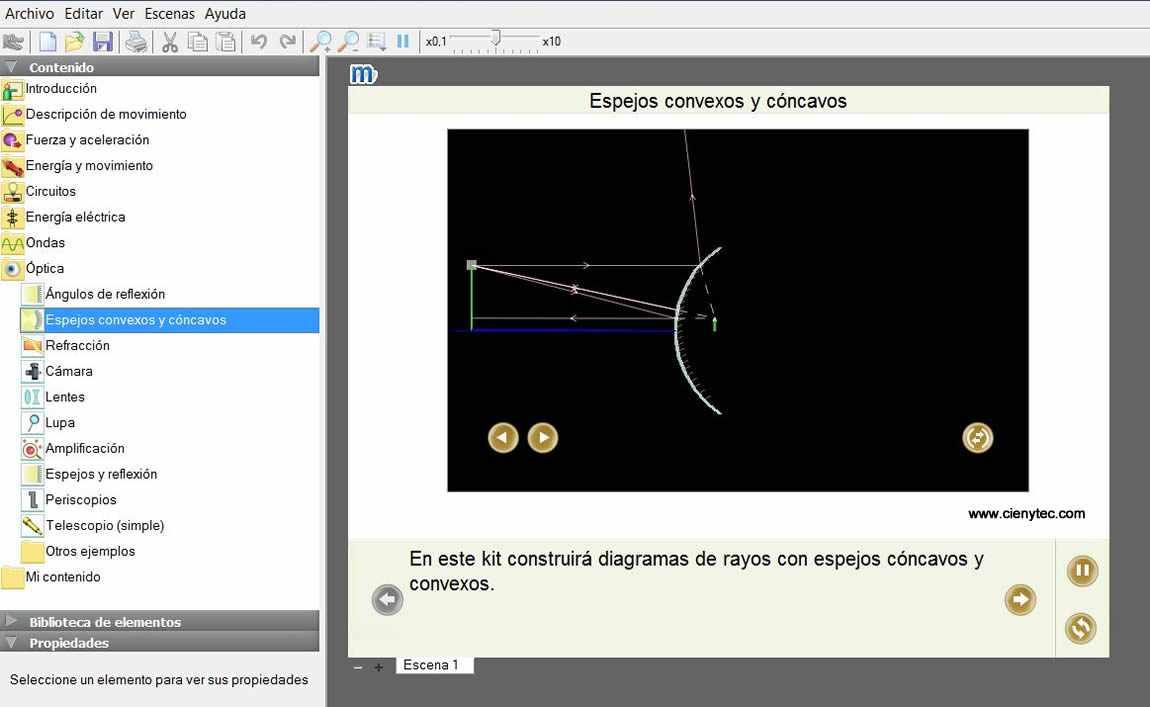Click the zoom in magnifier icon
Viewport: 1150px width, 707px height.
click(321, 42)
